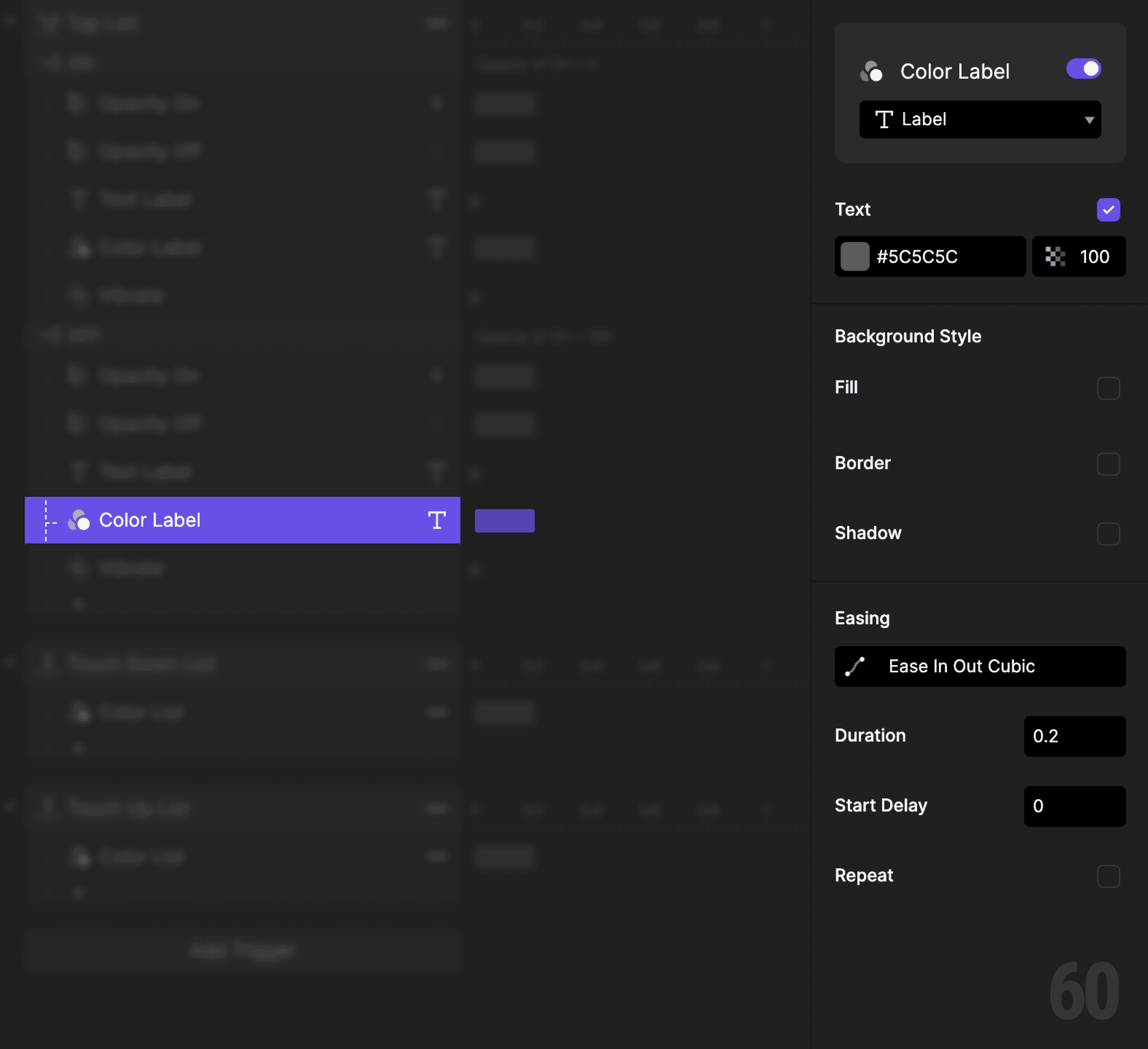Click the dual-circle color icon on the selected Color Label row
The width and height of the screenshot is (1148, 1049).
79,520
